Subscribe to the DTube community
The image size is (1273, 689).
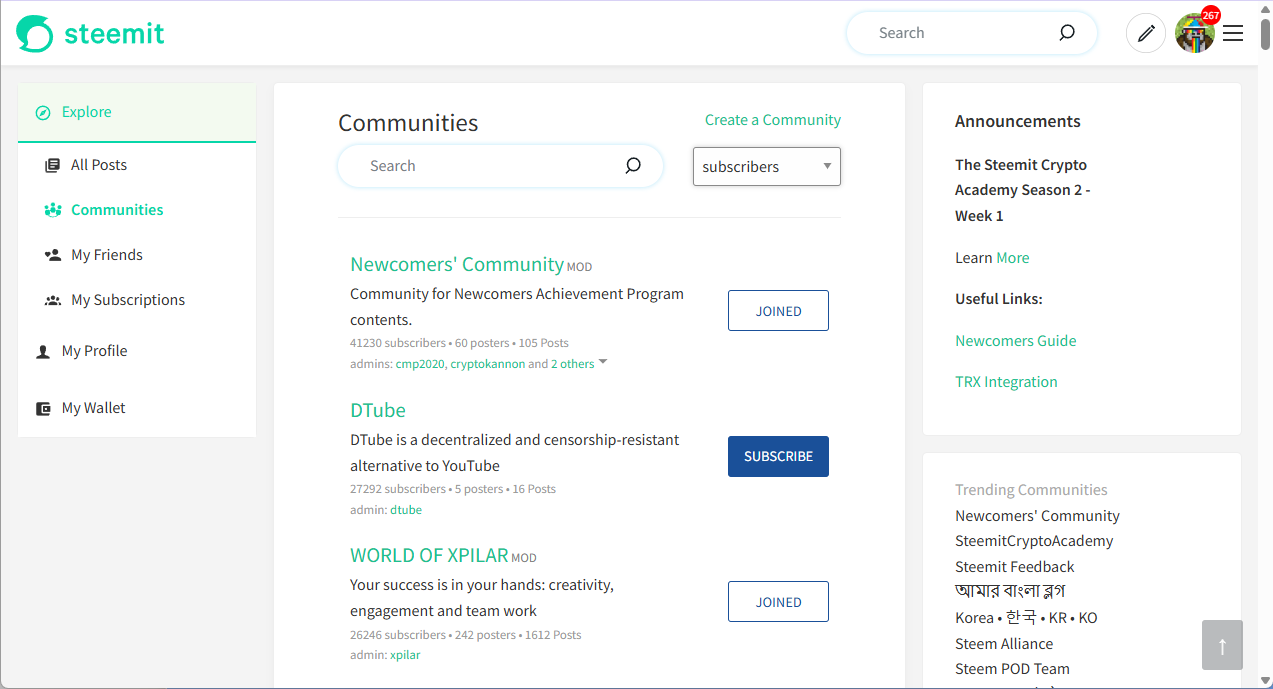pos(778,456)
